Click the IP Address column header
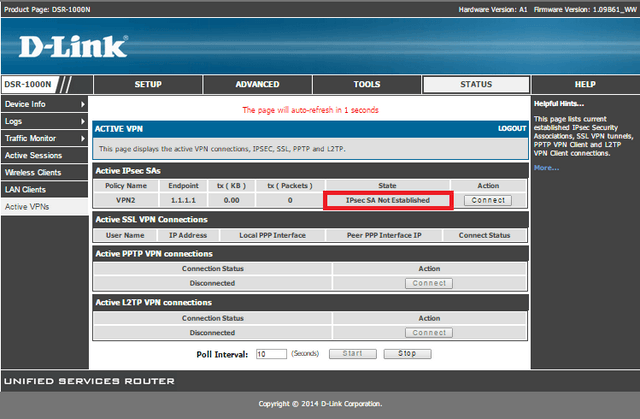The width and height of the screenshot is (640, 419). 188,235
